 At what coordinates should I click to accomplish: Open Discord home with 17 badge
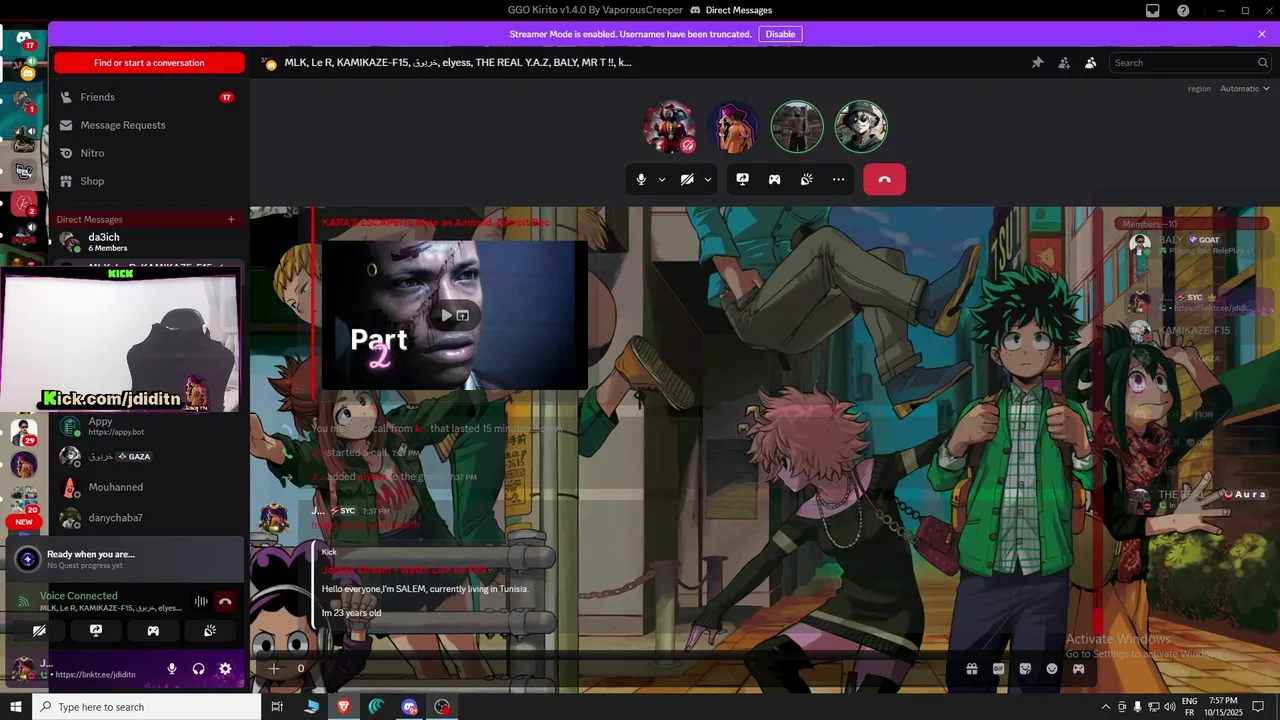pyautogui.click(x=23, y=40)
